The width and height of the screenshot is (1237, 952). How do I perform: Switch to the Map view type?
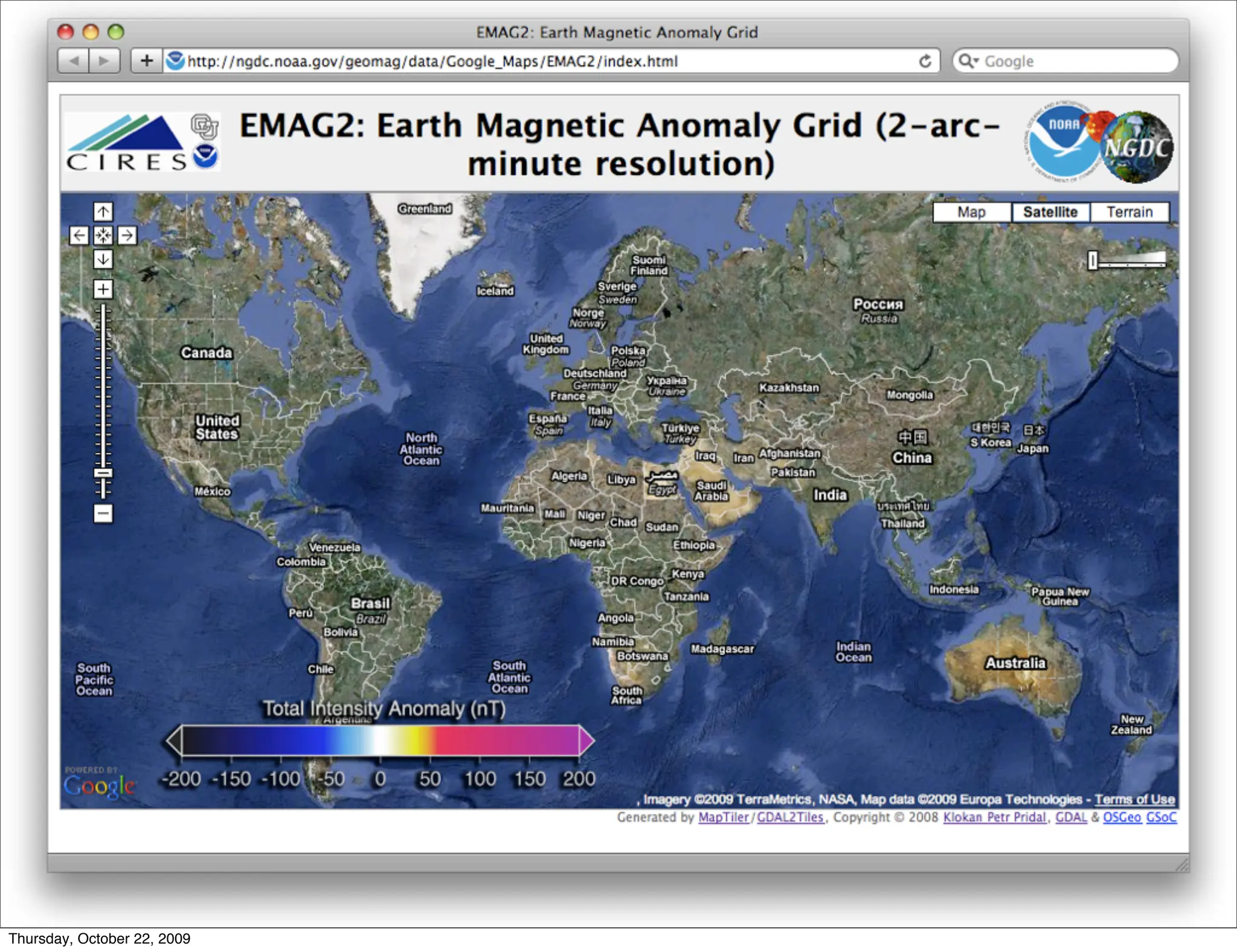971,212
